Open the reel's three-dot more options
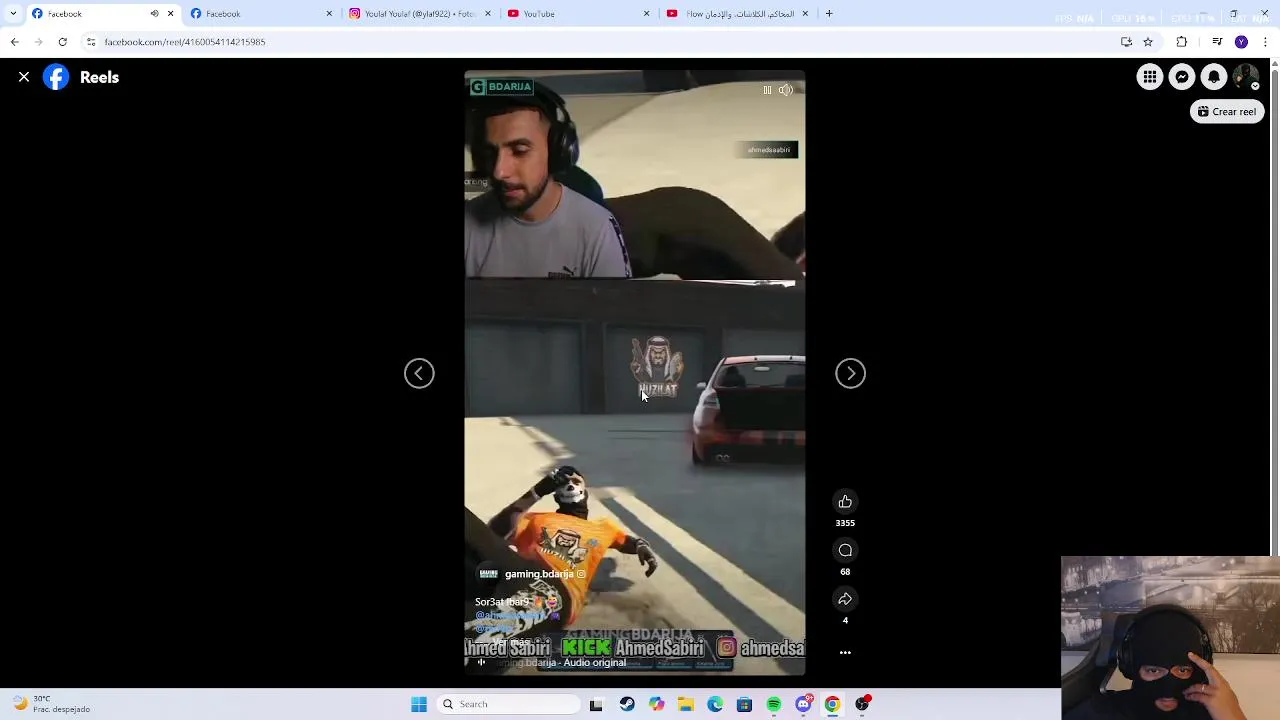 point(845,652)
